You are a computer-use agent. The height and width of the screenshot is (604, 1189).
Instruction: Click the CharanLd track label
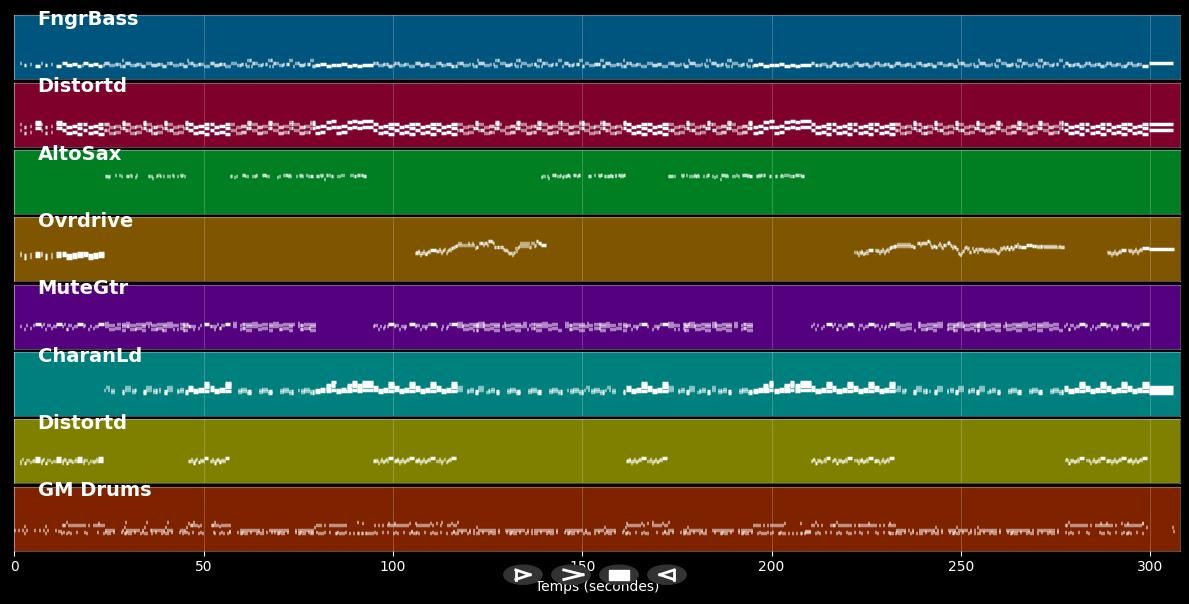(x=90, y=356)
